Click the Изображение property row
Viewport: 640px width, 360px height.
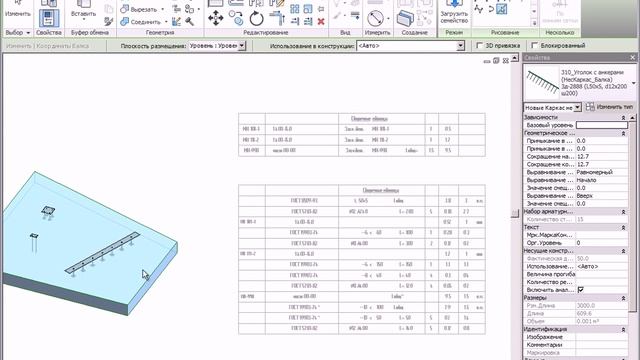click(x=576, y=337)
